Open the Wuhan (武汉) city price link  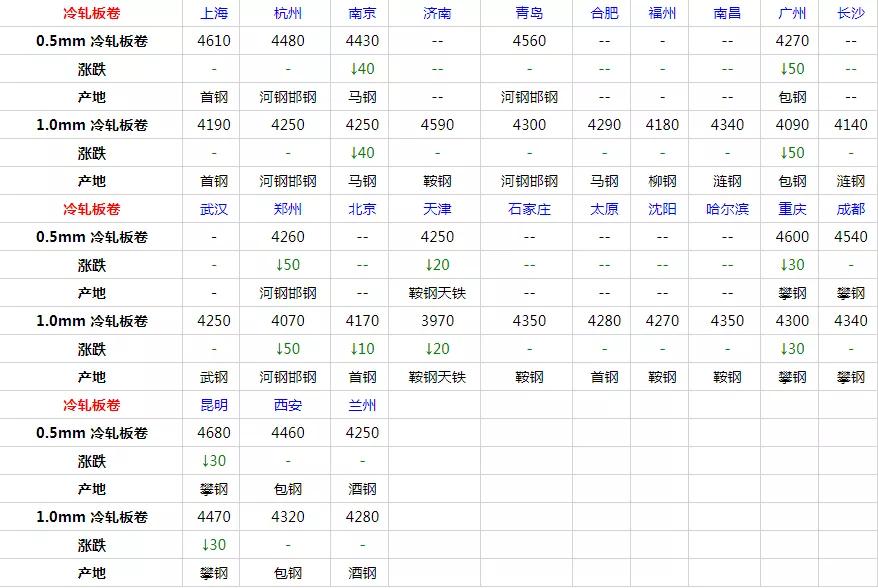[213, 209]
